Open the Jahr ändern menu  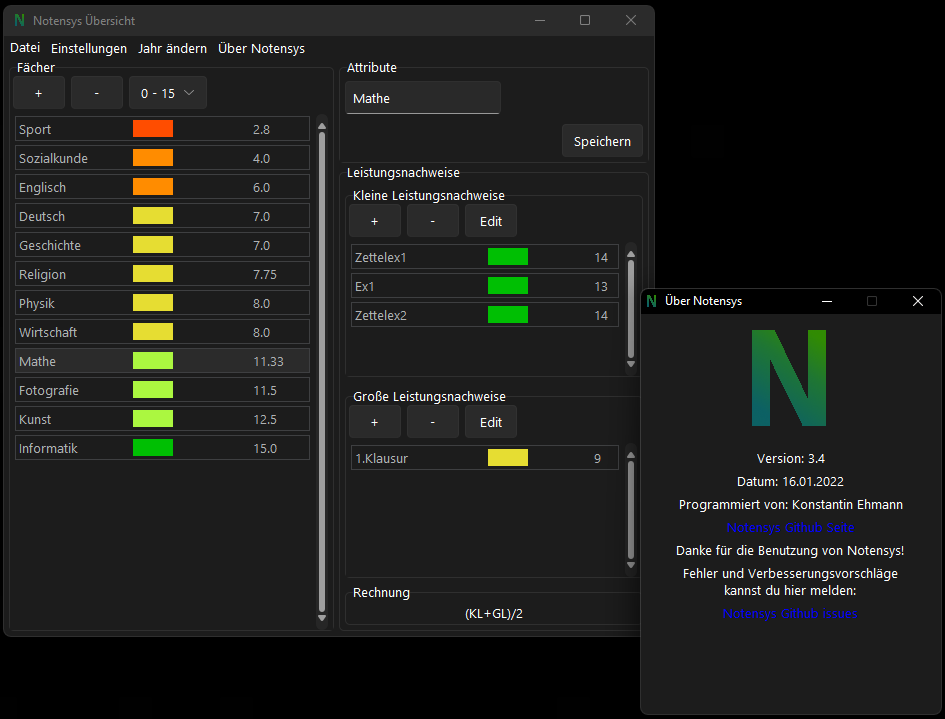point(172,48)
